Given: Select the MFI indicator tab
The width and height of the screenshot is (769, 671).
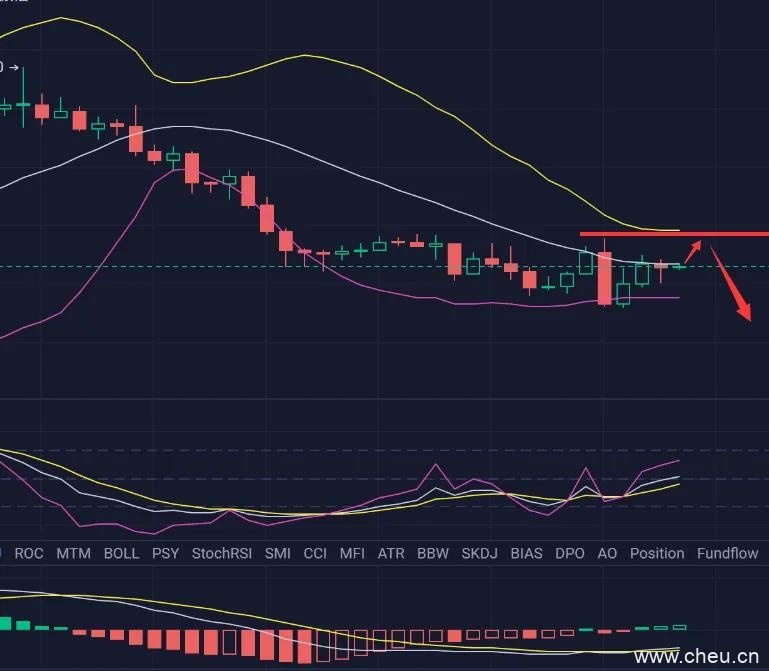Looking at the screenshot, I should pyautogui.click(x=352, y=553).
